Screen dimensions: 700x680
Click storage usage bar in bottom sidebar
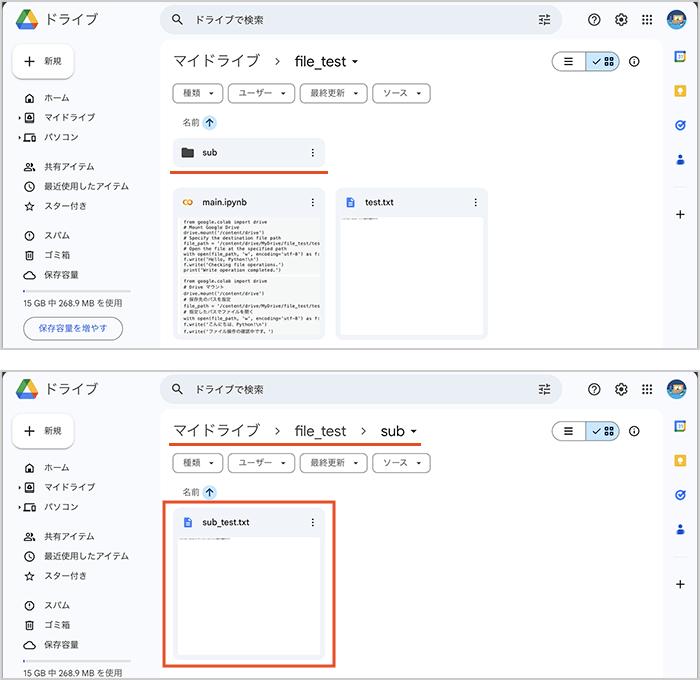coord(77,661)
